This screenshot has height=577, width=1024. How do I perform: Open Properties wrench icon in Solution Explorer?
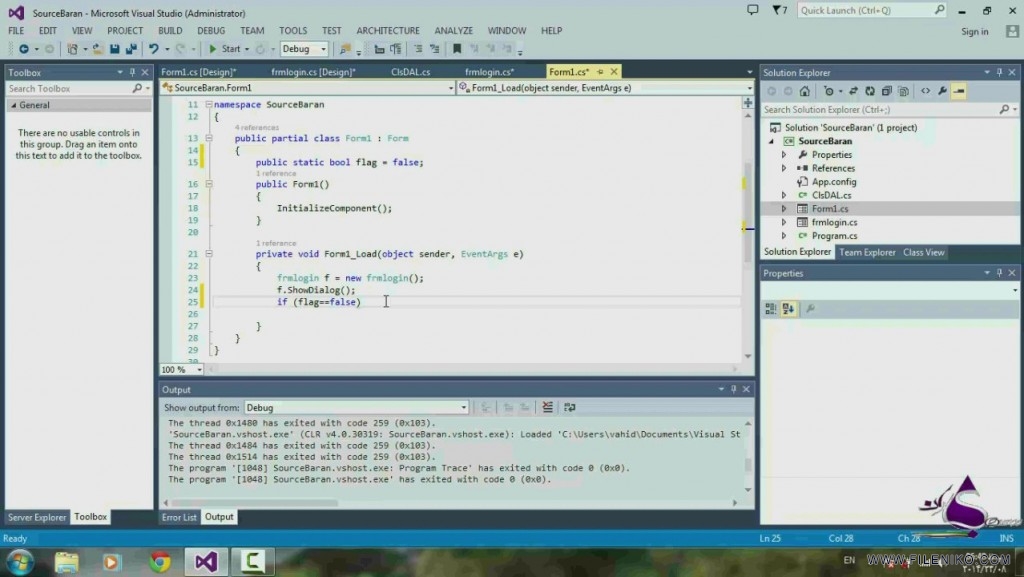click(942, 91)
